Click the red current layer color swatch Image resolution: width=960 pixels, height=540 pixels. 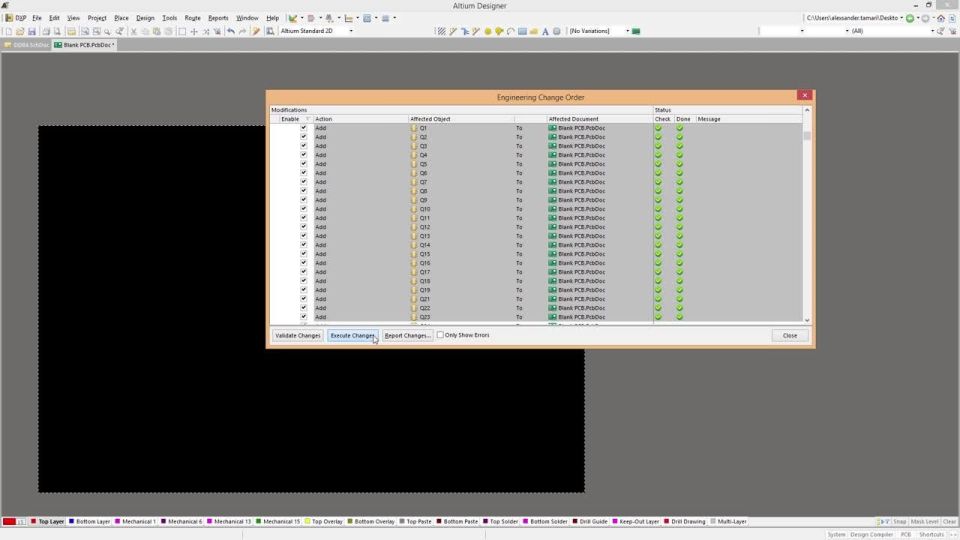coord(9,522)
